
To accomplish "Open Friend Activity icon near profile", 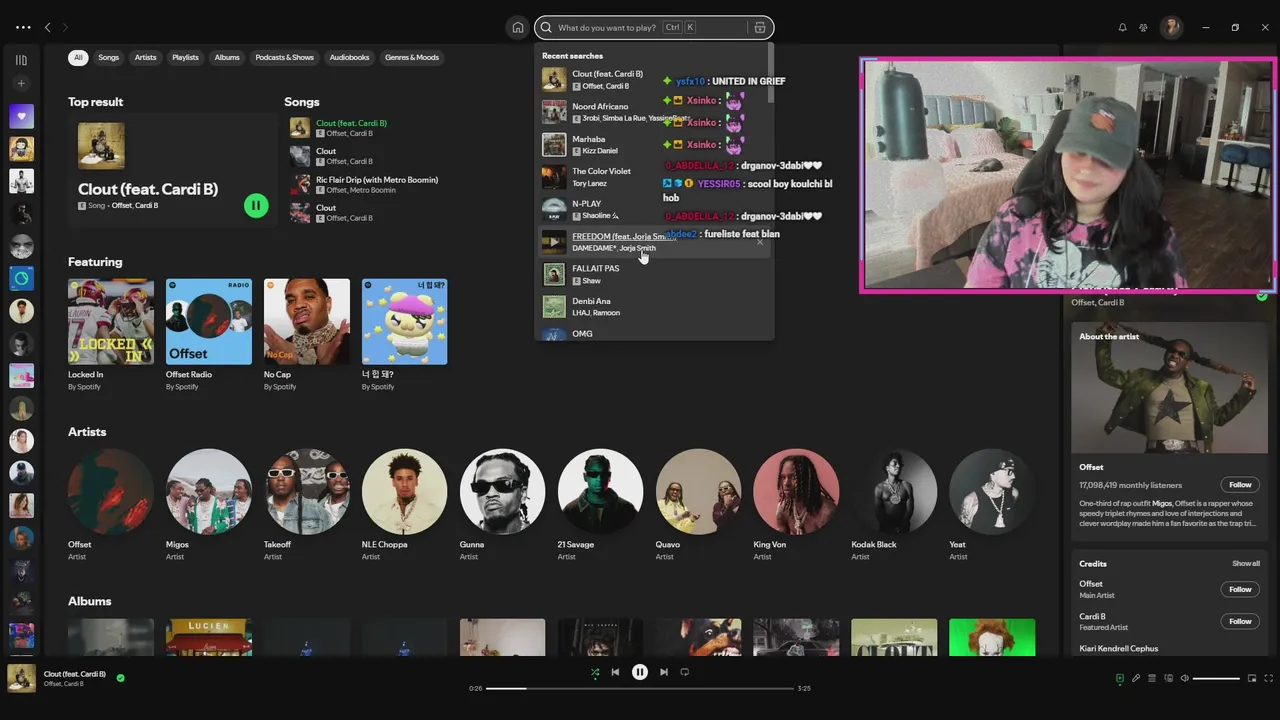I will (x=1143, y=27).
